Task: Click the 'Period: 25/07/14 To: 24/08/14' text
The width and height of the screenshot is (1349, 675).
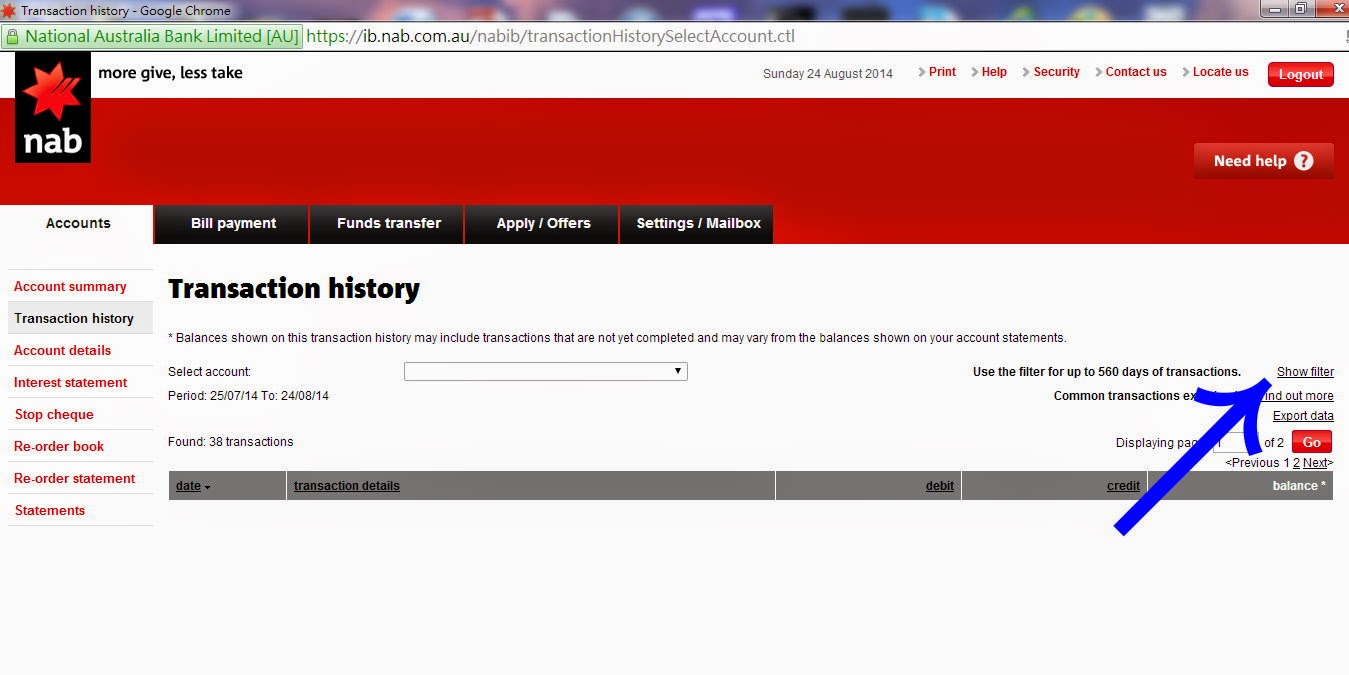Action: click(248, 396)
